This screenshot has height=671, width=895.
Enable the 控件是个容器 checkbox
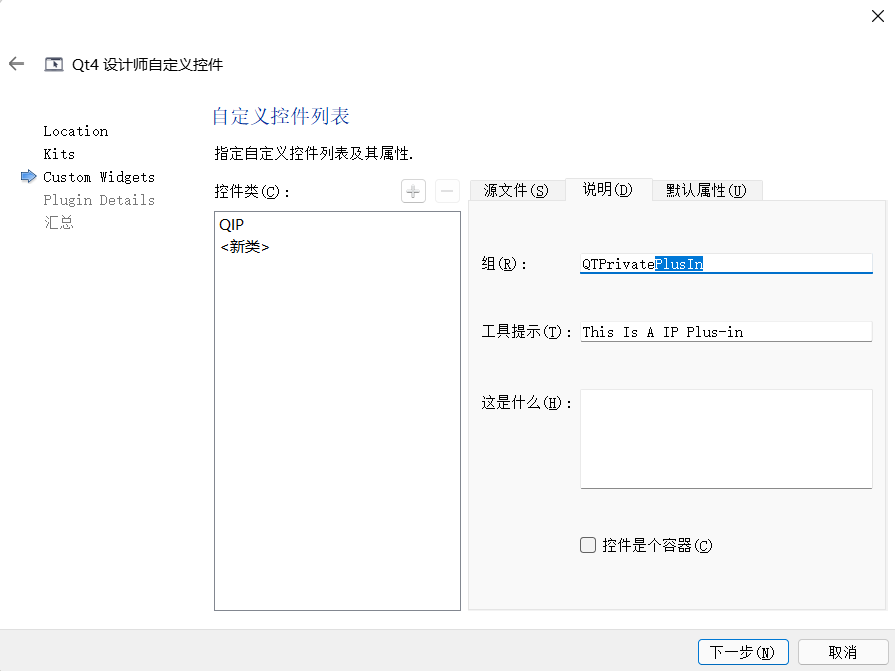(588, 545)
